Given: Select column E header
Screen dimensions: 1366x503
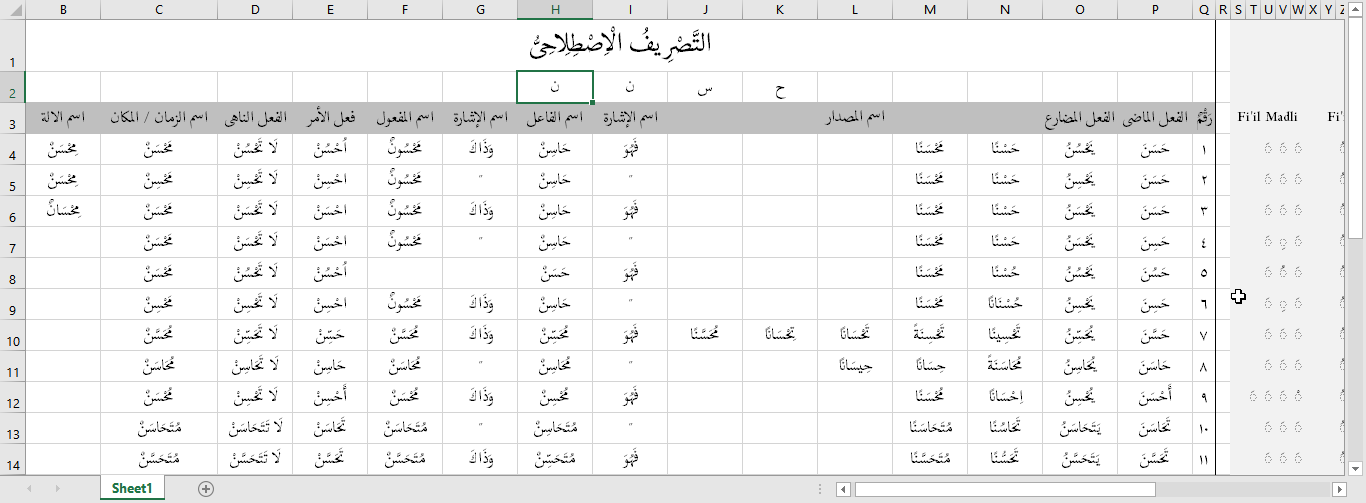Looking at the screenshot, I should (x=330, y=10).
